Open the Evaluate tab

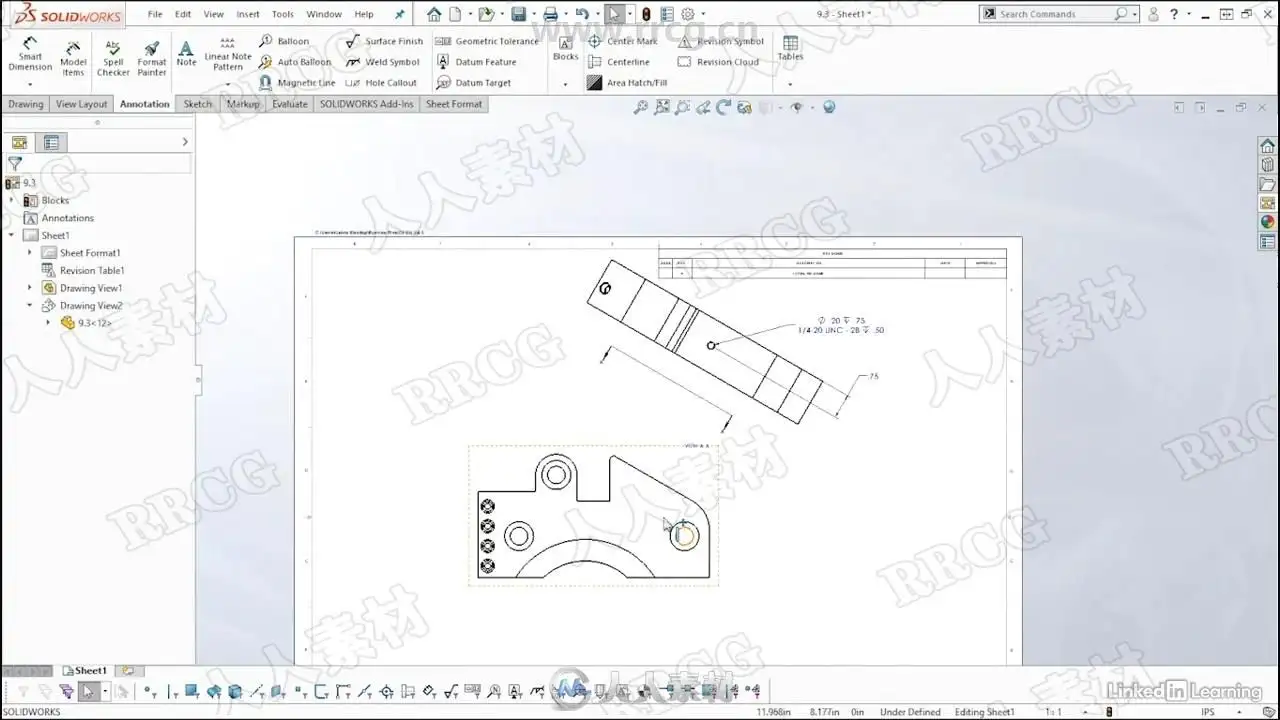click(x=290, y=104)
